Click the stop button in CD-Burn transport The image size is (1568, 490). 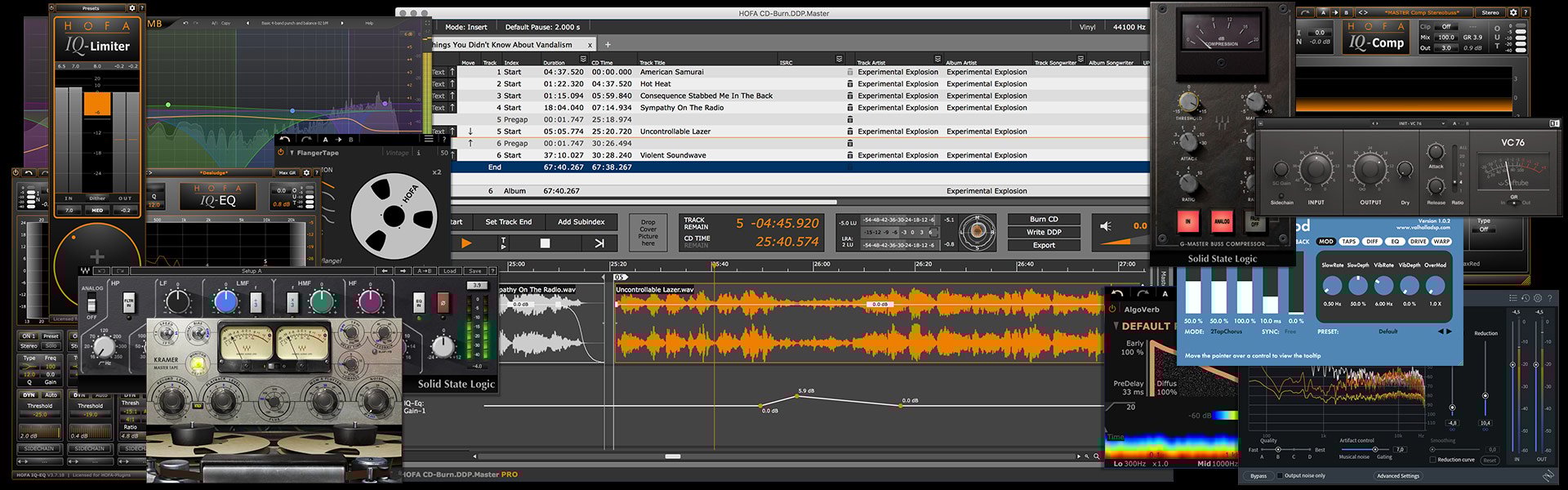(x=545, y=243)
